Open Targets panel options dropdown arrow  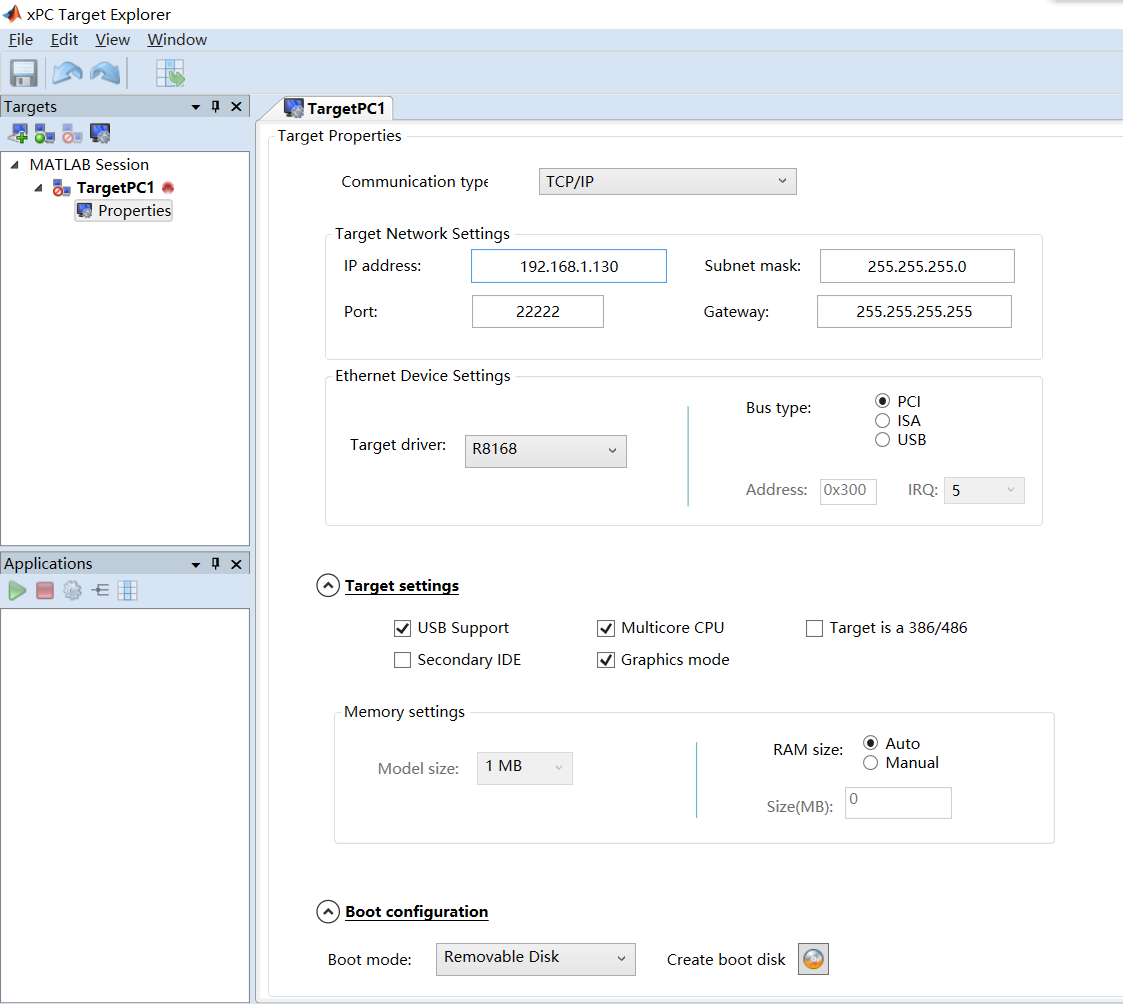(196, 107)
